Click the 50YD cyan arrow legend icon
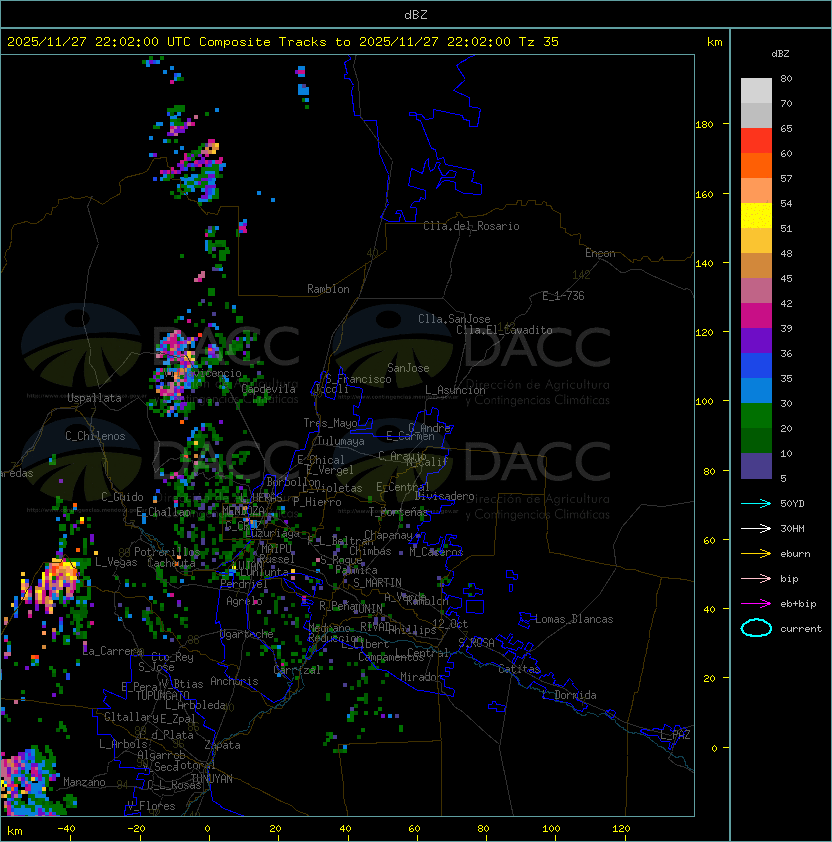 point(756,504)
